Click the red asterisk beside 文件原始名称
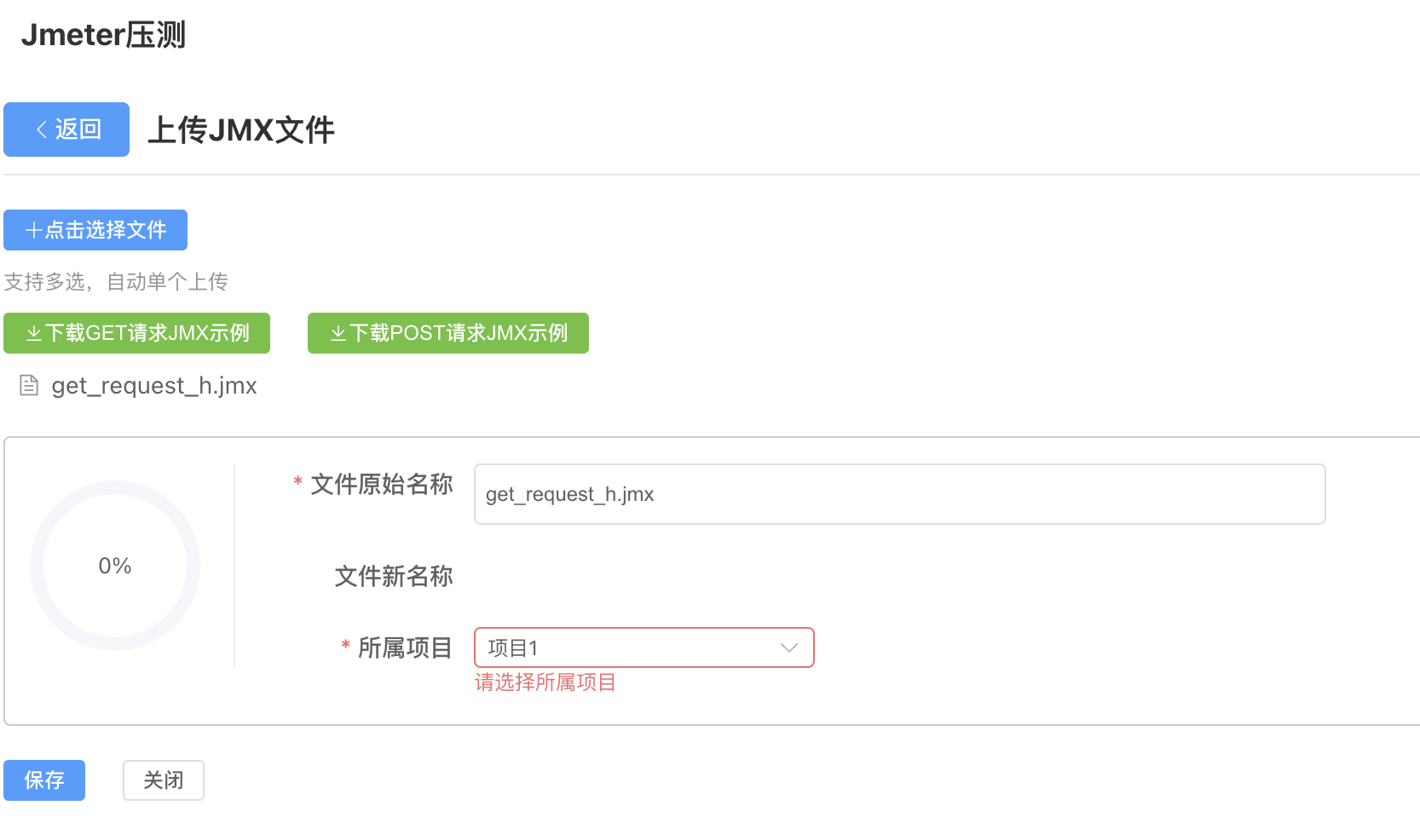Screen dimensions: 1420x840 point(296,484)
